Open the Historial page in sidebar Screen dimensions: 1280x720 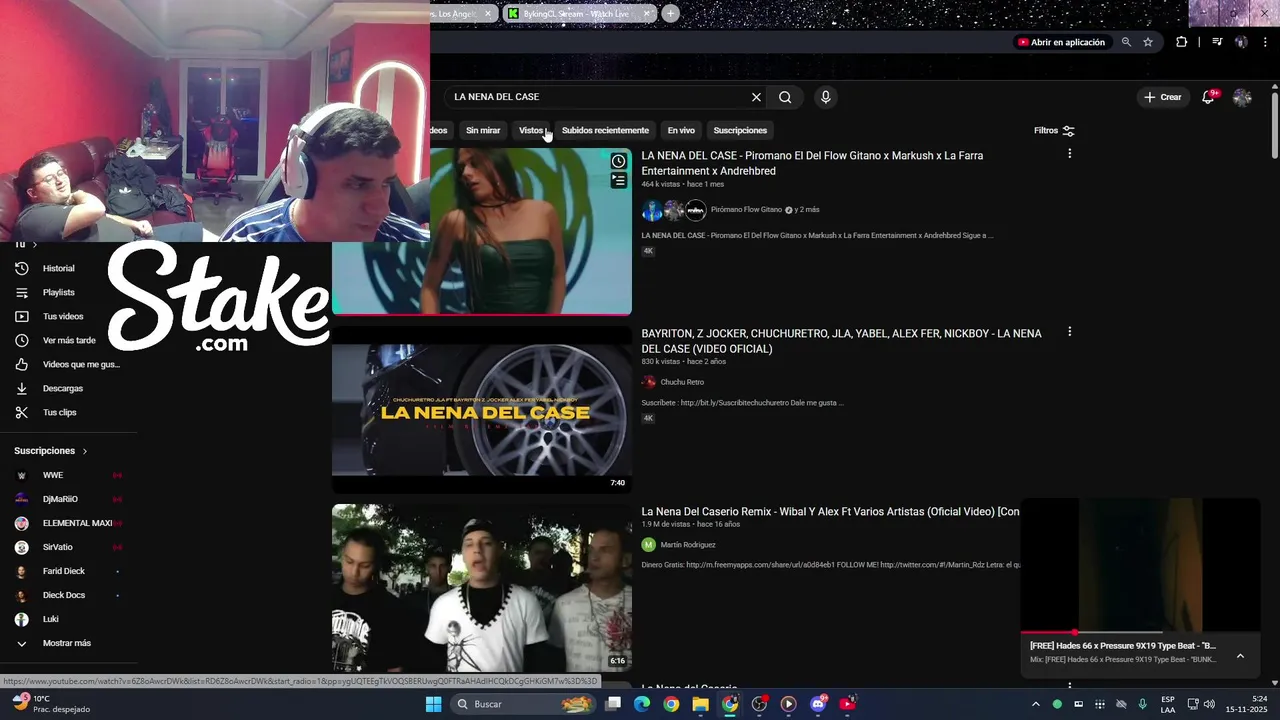coord(58,268)
